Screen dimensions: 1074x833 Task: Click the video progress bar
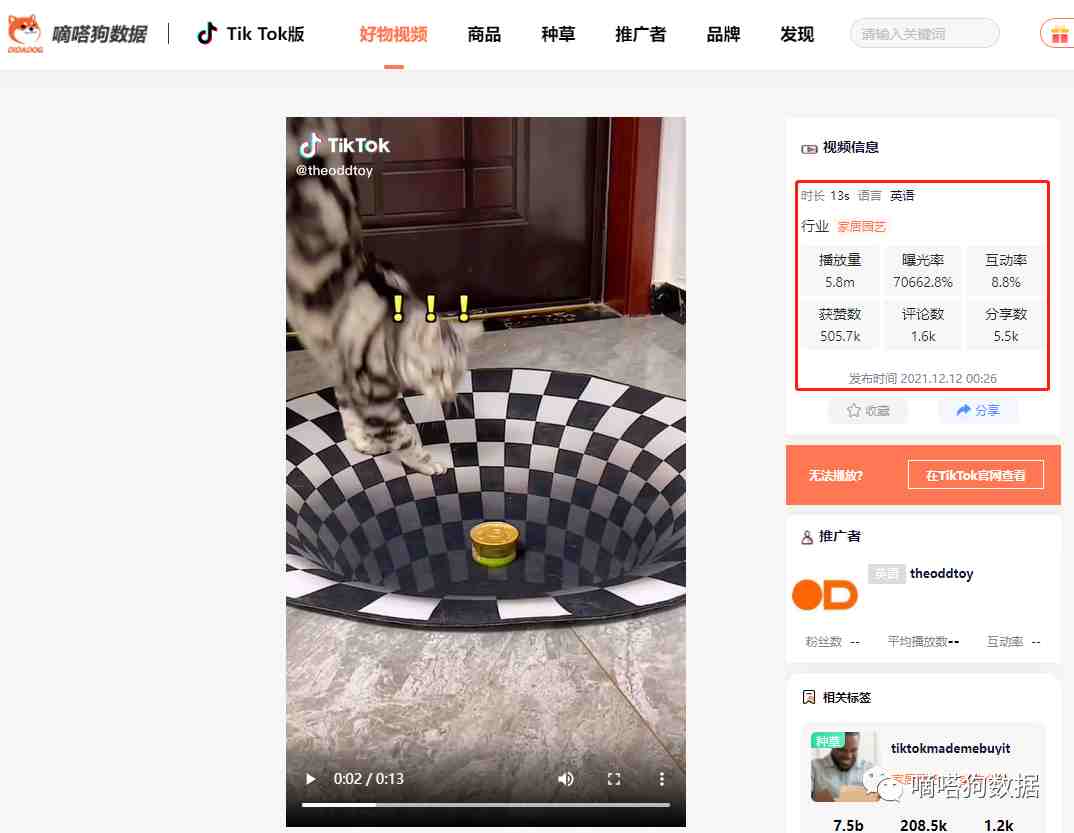486,805
